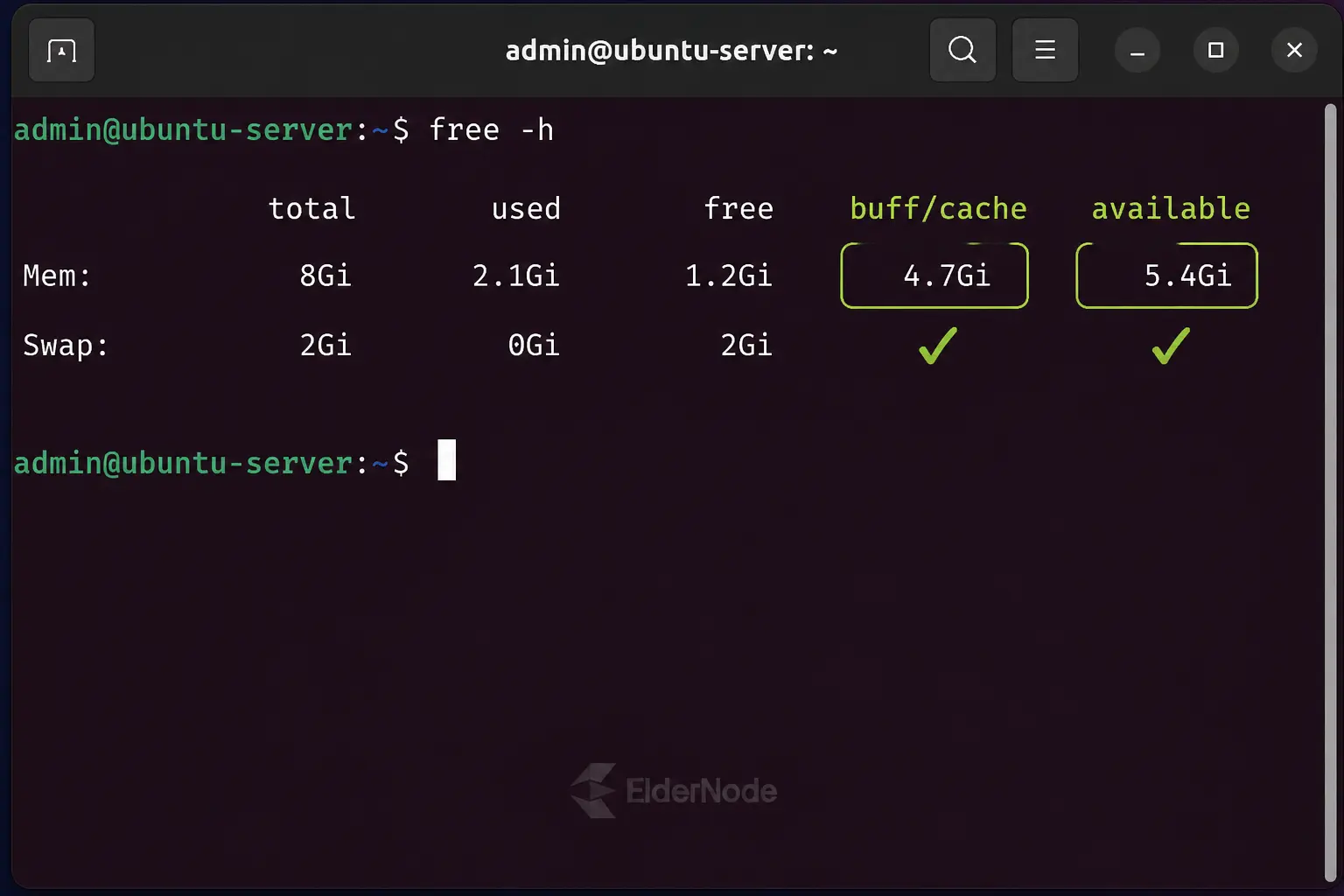Minimize the terminal window
Viewport: 1344px width, 896px height.
[x=1137, y=51]
